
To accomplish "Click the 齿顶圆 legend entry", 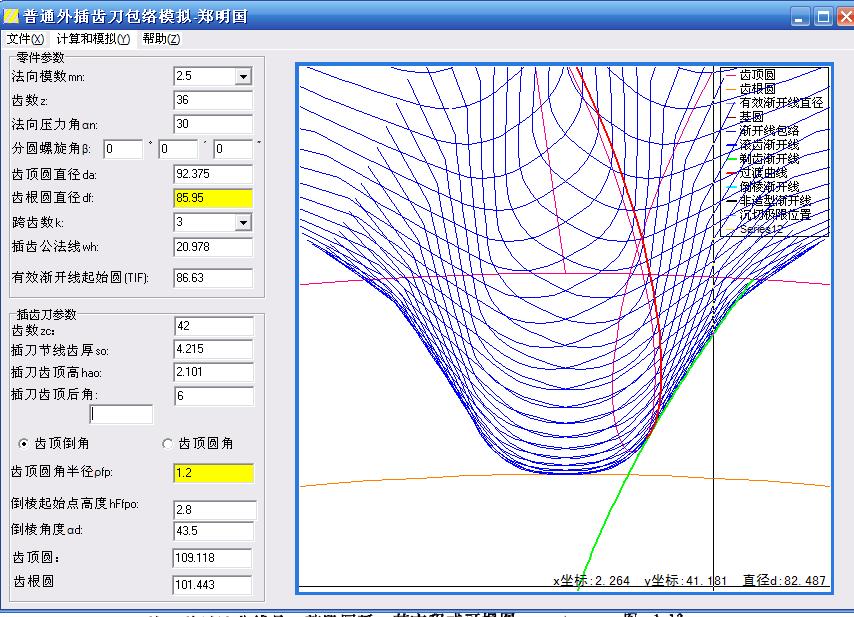I will click(751, 75).
